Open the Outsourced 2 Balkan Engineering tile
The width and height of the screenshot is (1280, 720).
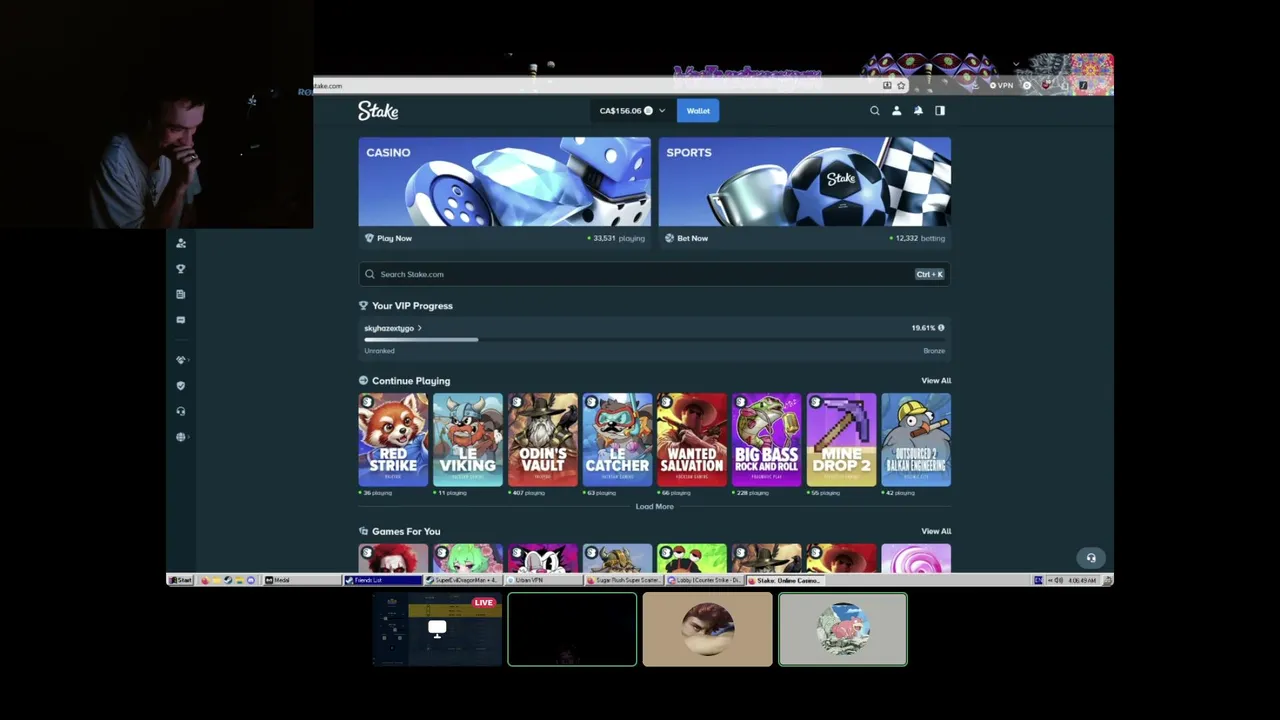pyautogui.click(x=916, y=440)
